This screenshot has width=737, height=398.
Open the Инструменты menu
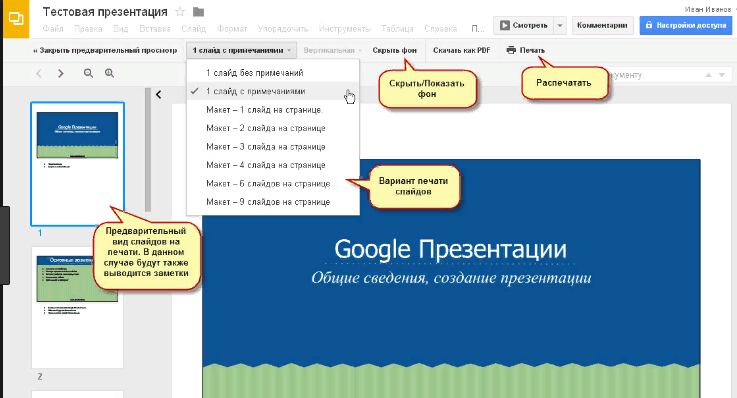coord(345,29)
